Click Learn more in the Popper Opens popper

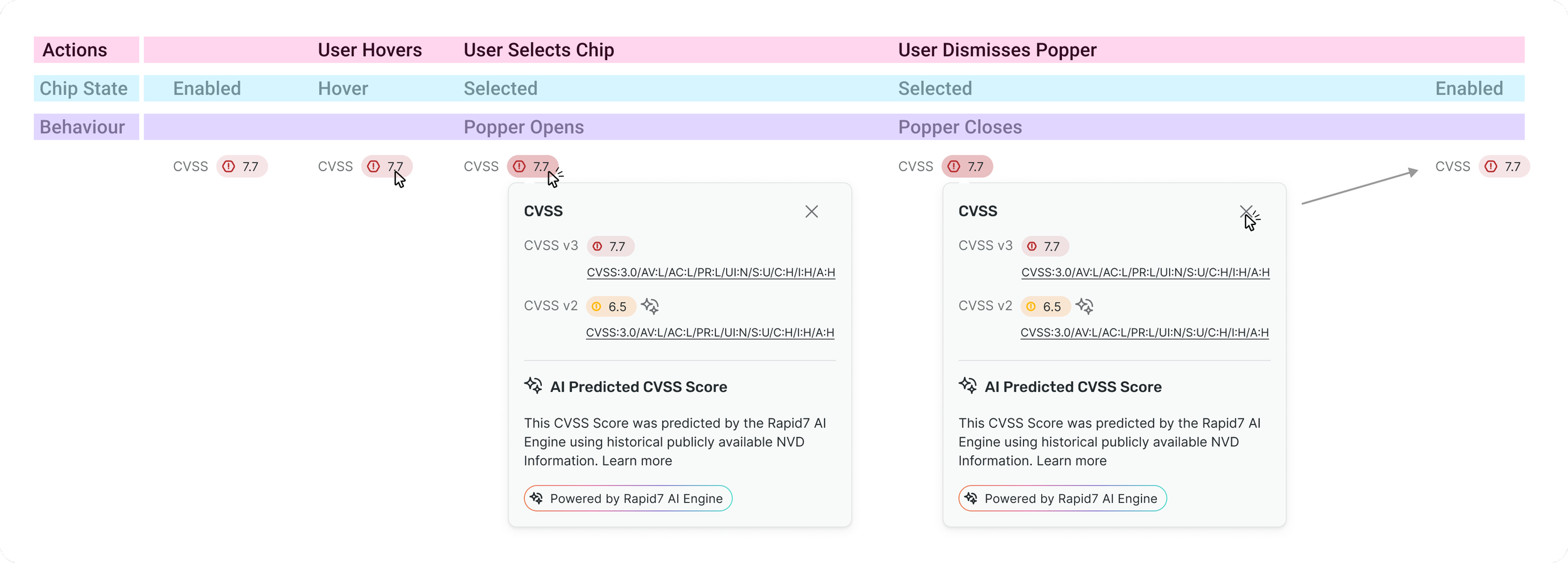tap(637, 461)
